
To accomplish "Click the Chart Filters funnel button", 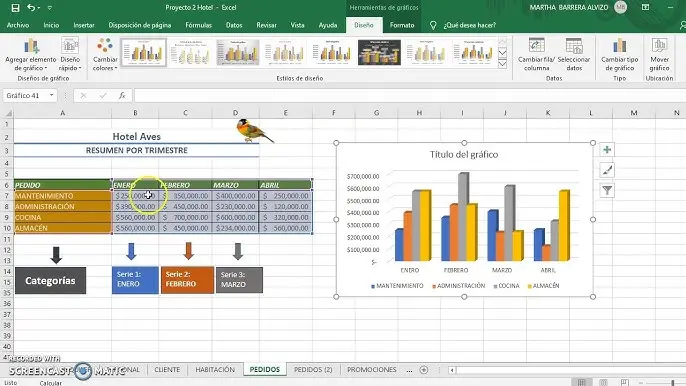I will (607, 190).
